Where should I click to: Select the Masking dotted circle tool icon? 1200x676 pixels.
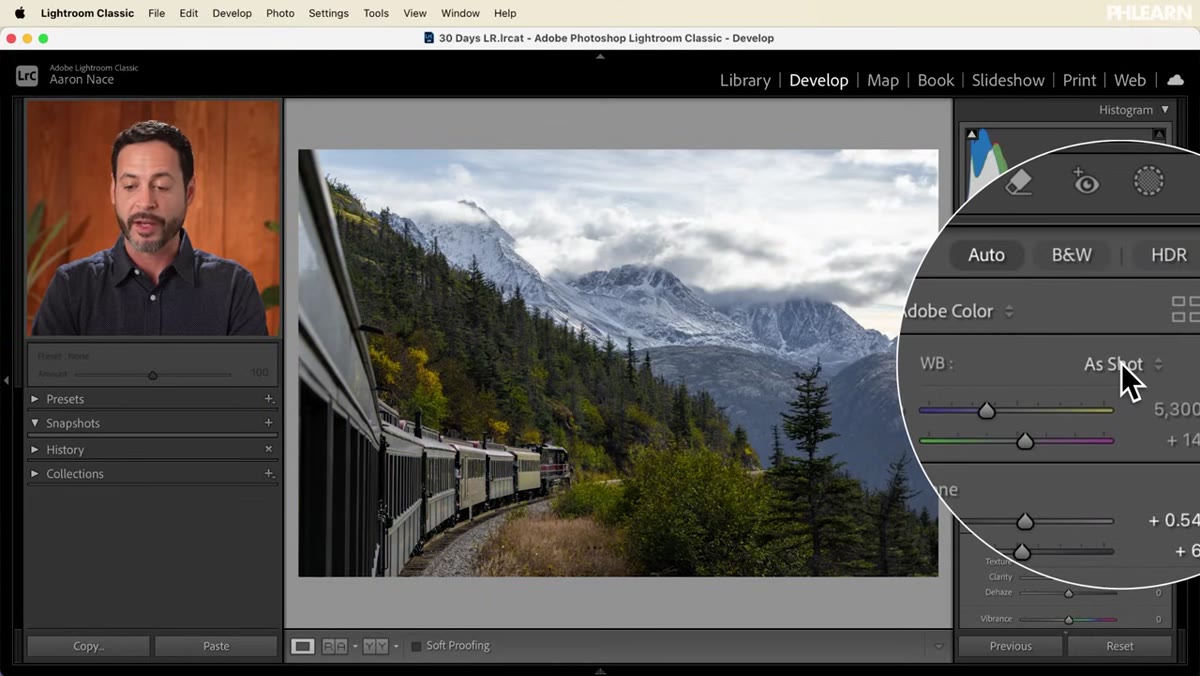pyautogui.click(x=1148, y=181)
